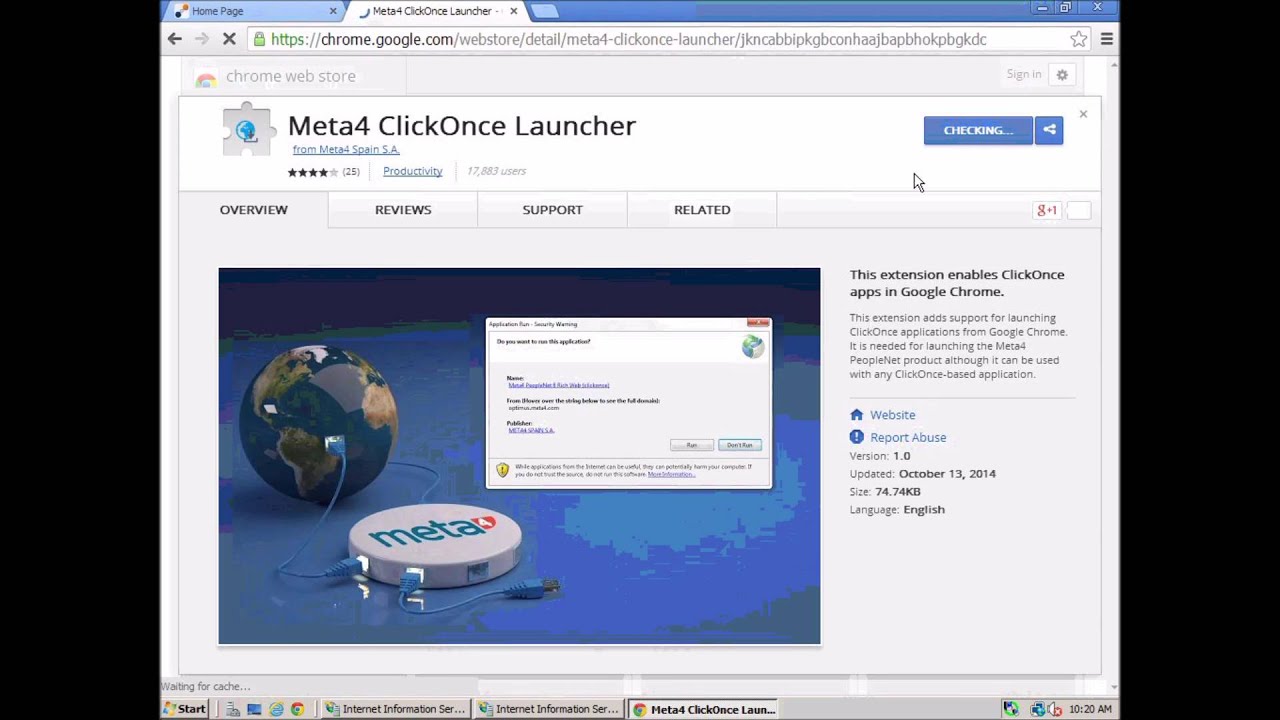Click the page vertical scrollbar up arrow
This screenshot has height=720, width=1280.
1114,65
